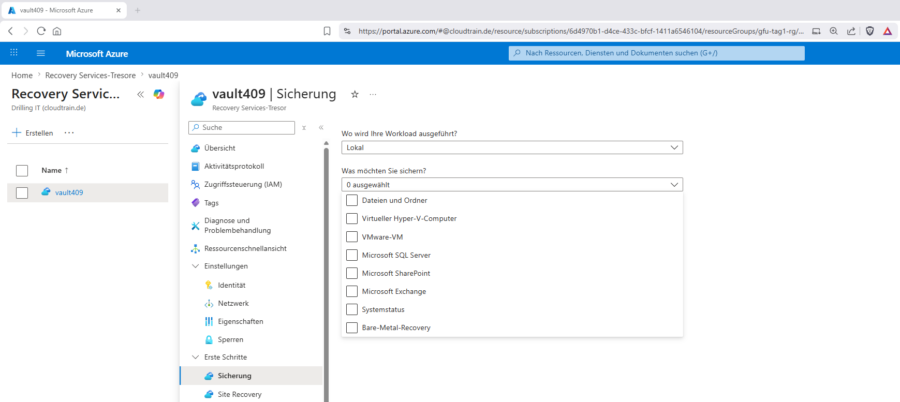This screenshot has height=402, width=900.
Task: Collapse the vault409 navigation menu
Action: pyautogui.click(x=321, y=127)
